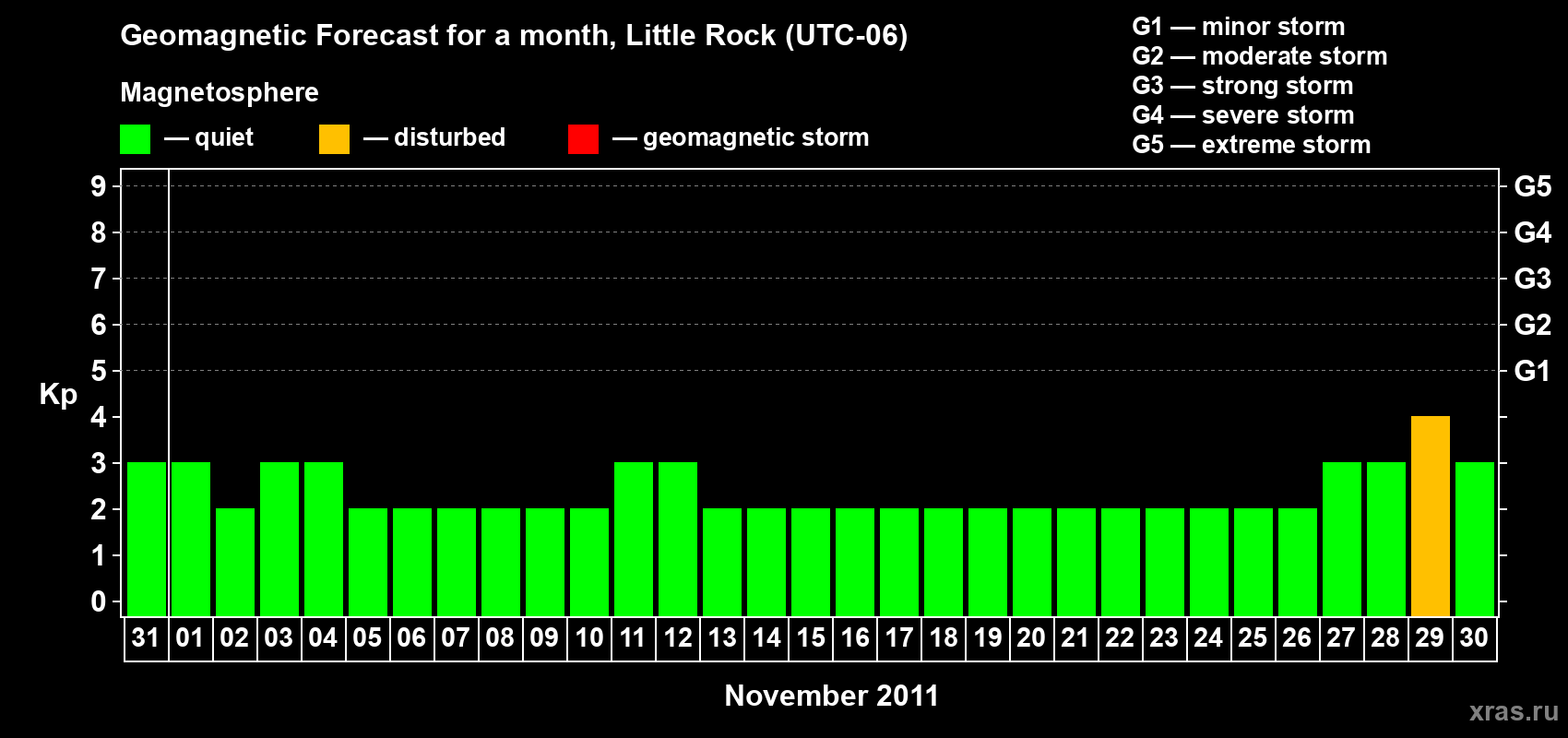Click the green quiet legend swatch
Viewport: 1568px width, 738px height.
135,139
